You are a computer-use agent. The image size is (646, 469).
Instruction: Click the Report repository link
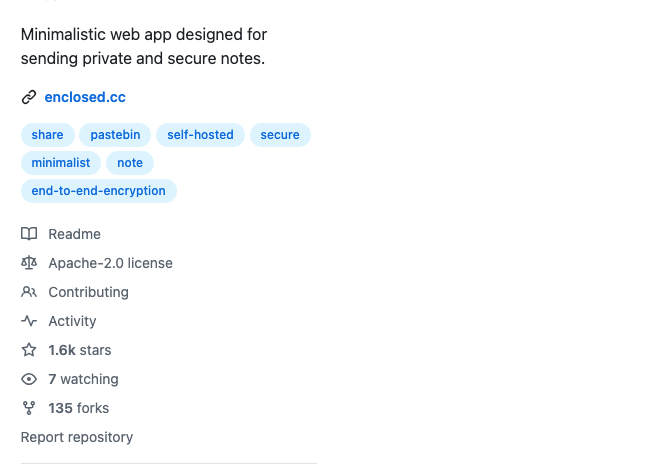(x=77, y=437)
